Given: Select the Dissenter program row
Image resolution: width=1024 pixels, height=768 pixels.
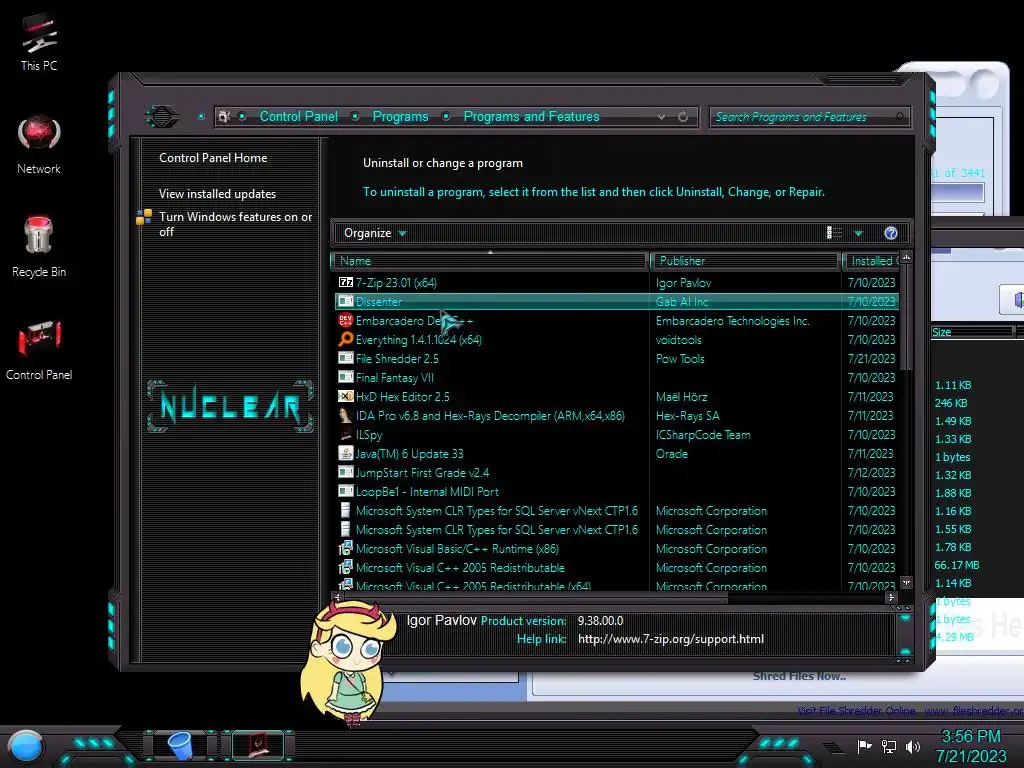Looking at the screenshot, I should tap(616, 302).
